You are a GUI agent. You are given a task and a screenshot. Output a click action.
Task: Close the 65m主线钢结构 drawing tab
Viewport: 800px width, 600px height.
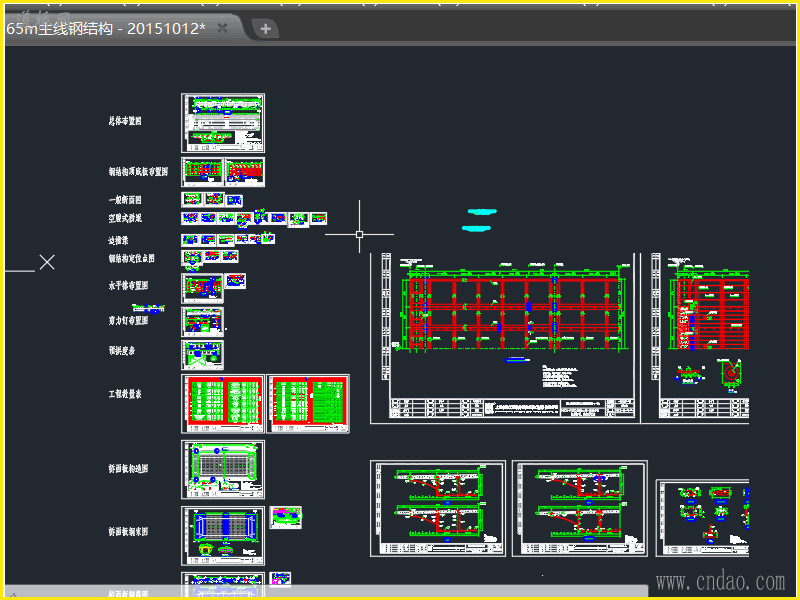[x=223, y=28]
